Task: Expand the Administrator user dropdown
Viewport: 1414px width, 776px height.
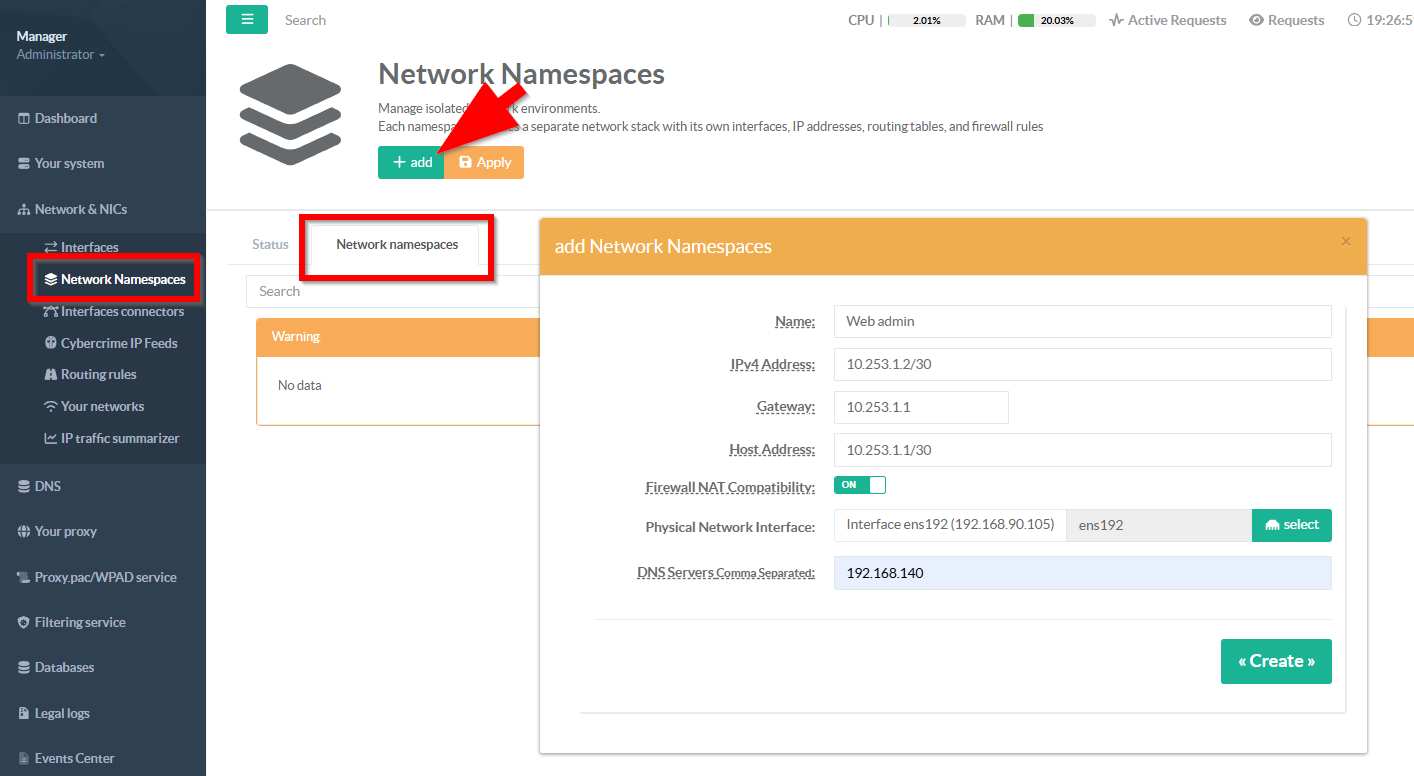Action: 60,55
